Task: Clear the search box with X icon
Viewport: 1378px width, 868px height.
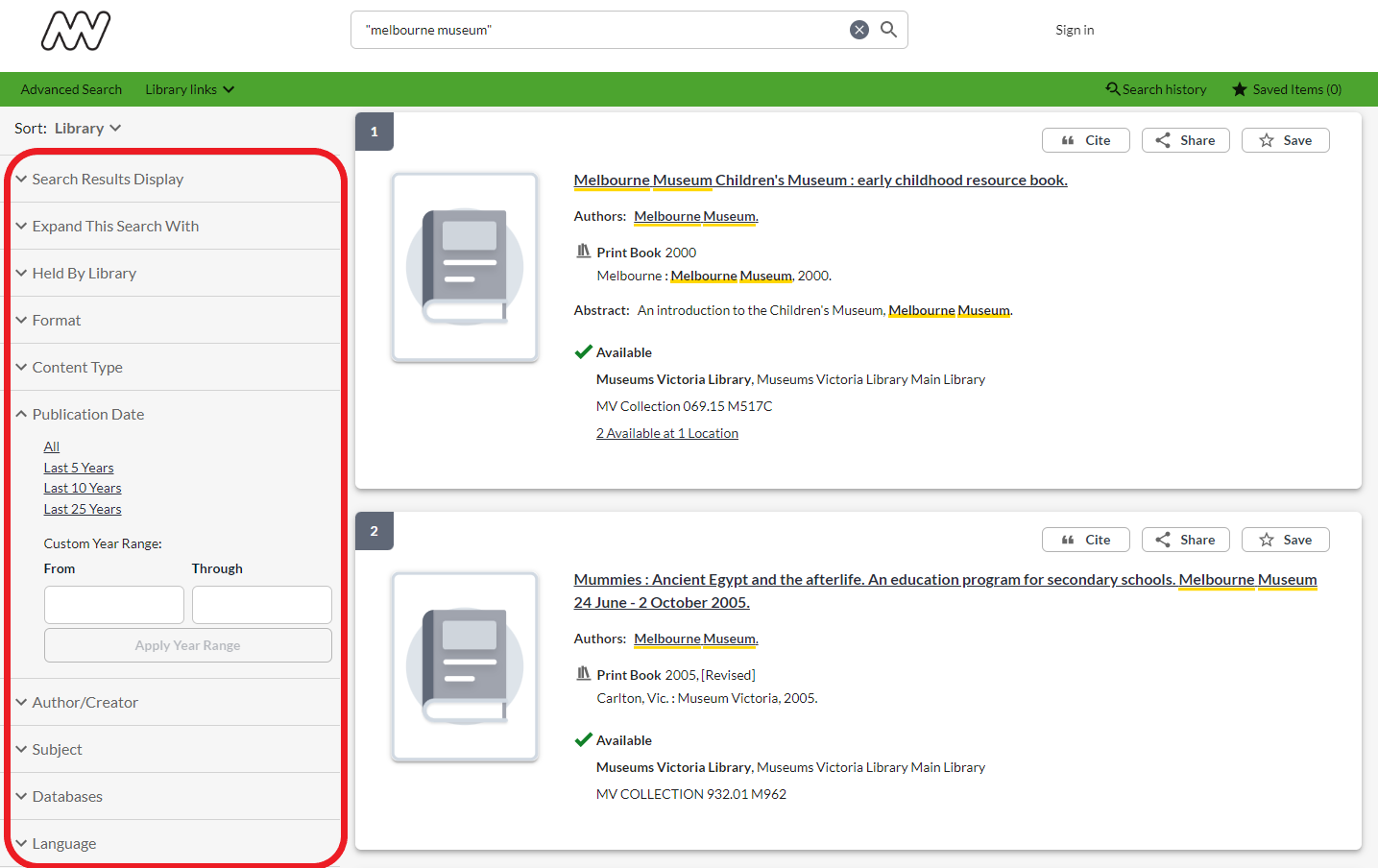Action: [x=859, y=30]
